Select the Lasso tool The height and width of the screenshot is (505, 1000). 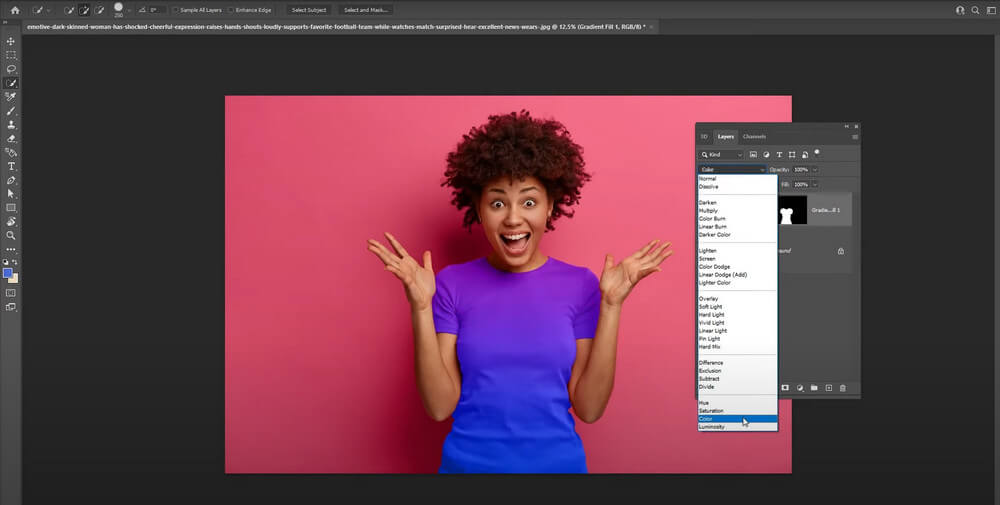[11, 69]
